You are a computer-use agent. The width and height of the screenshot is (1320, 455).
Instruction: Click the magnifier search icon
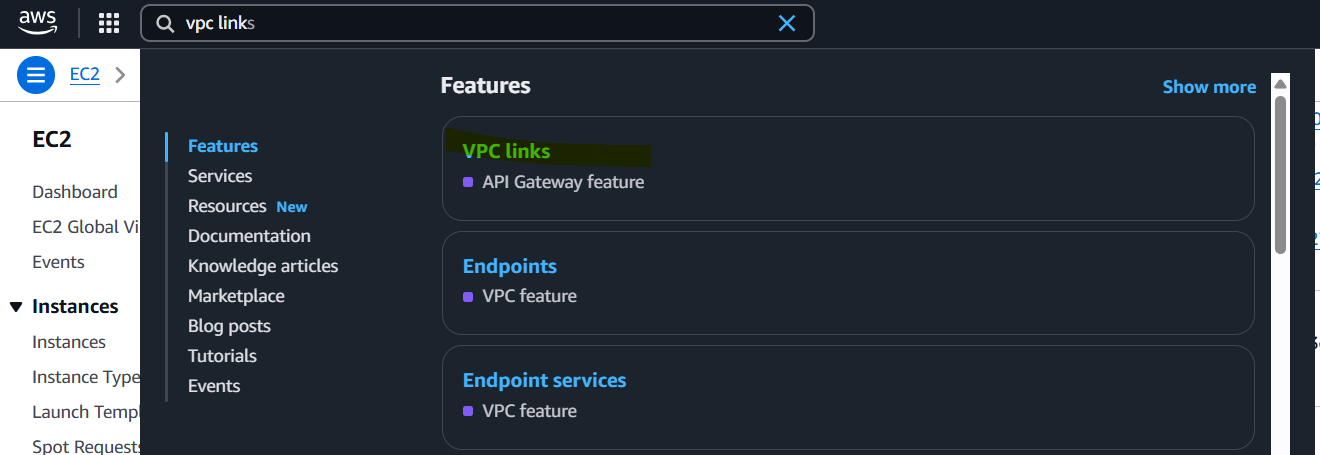(165, 23)
